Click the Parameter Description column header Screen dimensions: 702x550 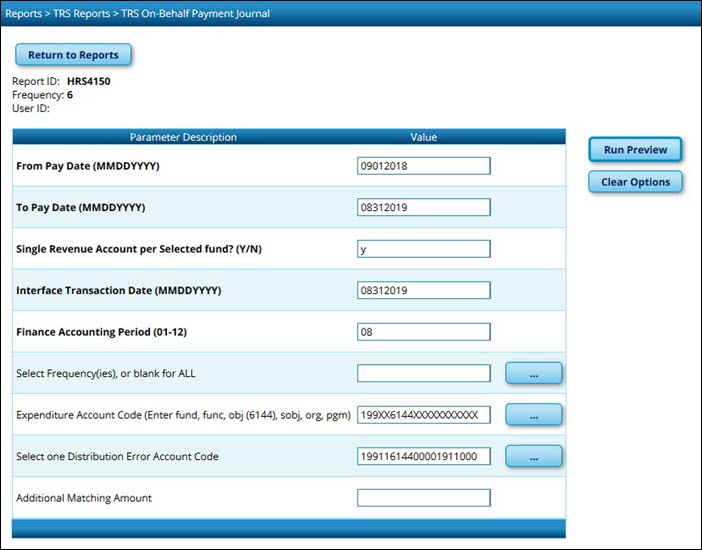click(x=183, y=137)
